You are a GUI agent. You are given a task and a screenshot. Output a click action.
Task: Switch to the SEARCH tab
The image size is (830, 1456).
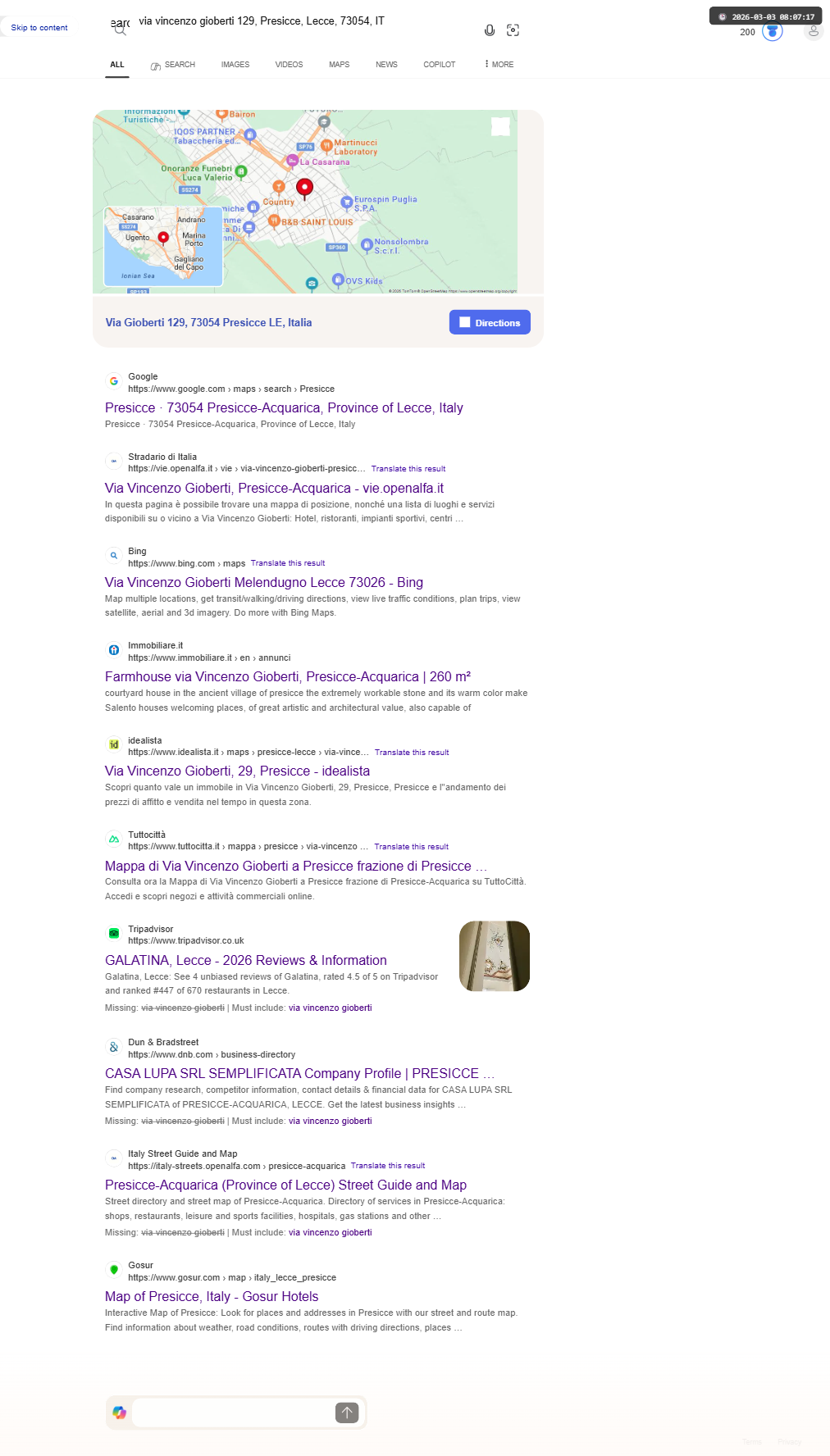tap(172, 65)
